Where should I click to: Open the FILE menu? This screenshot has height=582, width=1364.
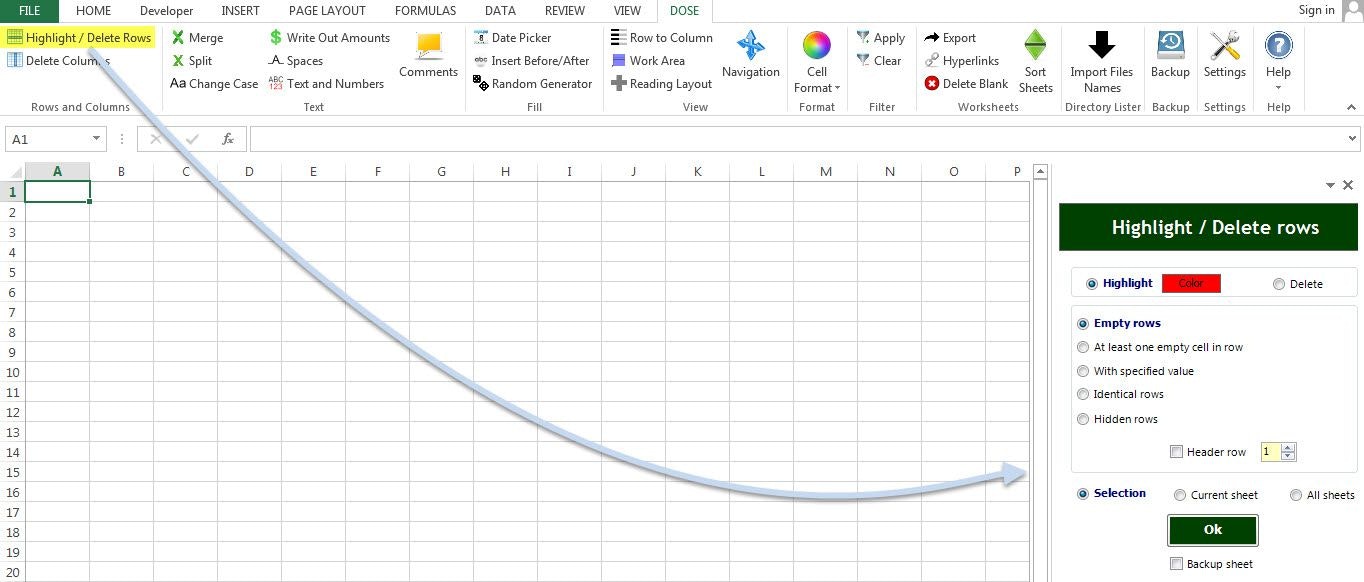pyautogui.click(x=29, y=11)
